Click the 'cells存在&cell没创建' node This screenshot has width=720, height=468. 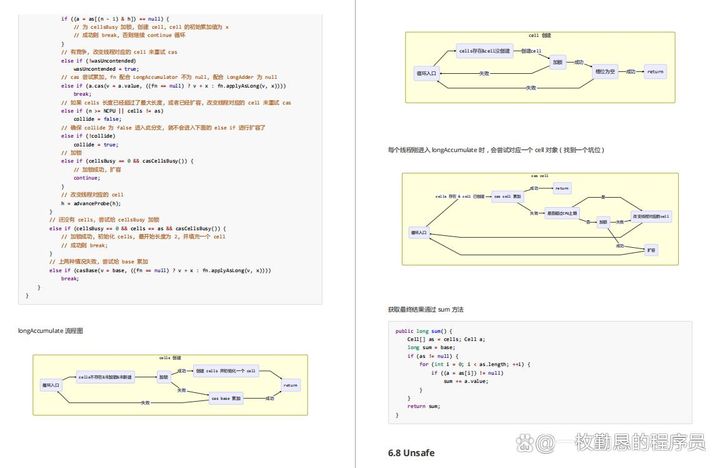pyautogui.click(x=484, y=51)
